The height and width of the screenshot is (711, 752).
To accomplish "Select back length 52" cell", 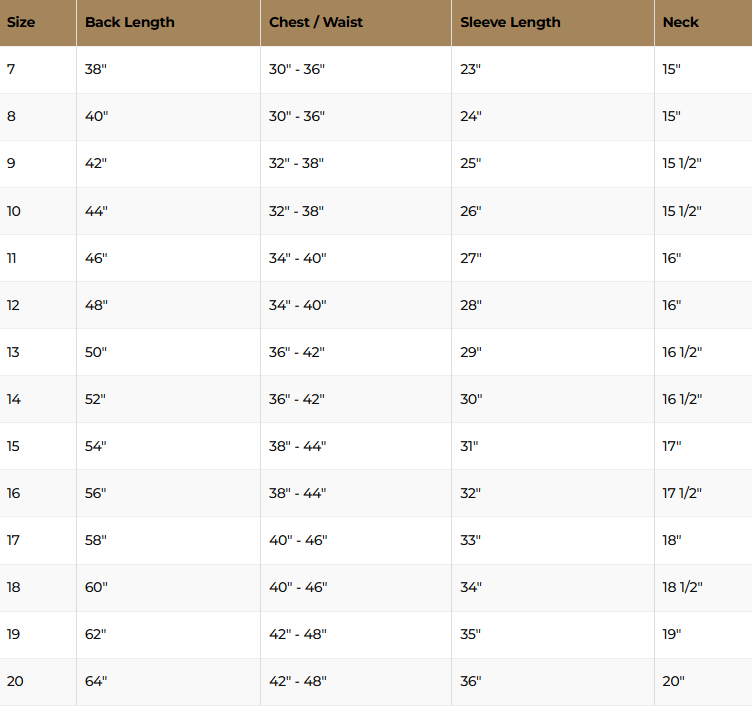I will (168, 399).
